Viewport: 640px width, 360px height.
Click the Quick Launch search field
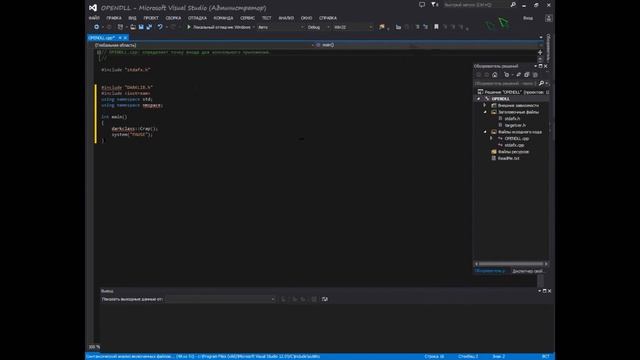476,5
